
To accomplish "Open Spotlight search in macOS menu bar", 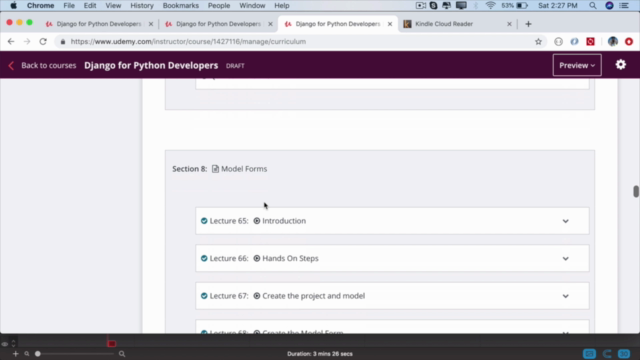I will click(593, 6).
